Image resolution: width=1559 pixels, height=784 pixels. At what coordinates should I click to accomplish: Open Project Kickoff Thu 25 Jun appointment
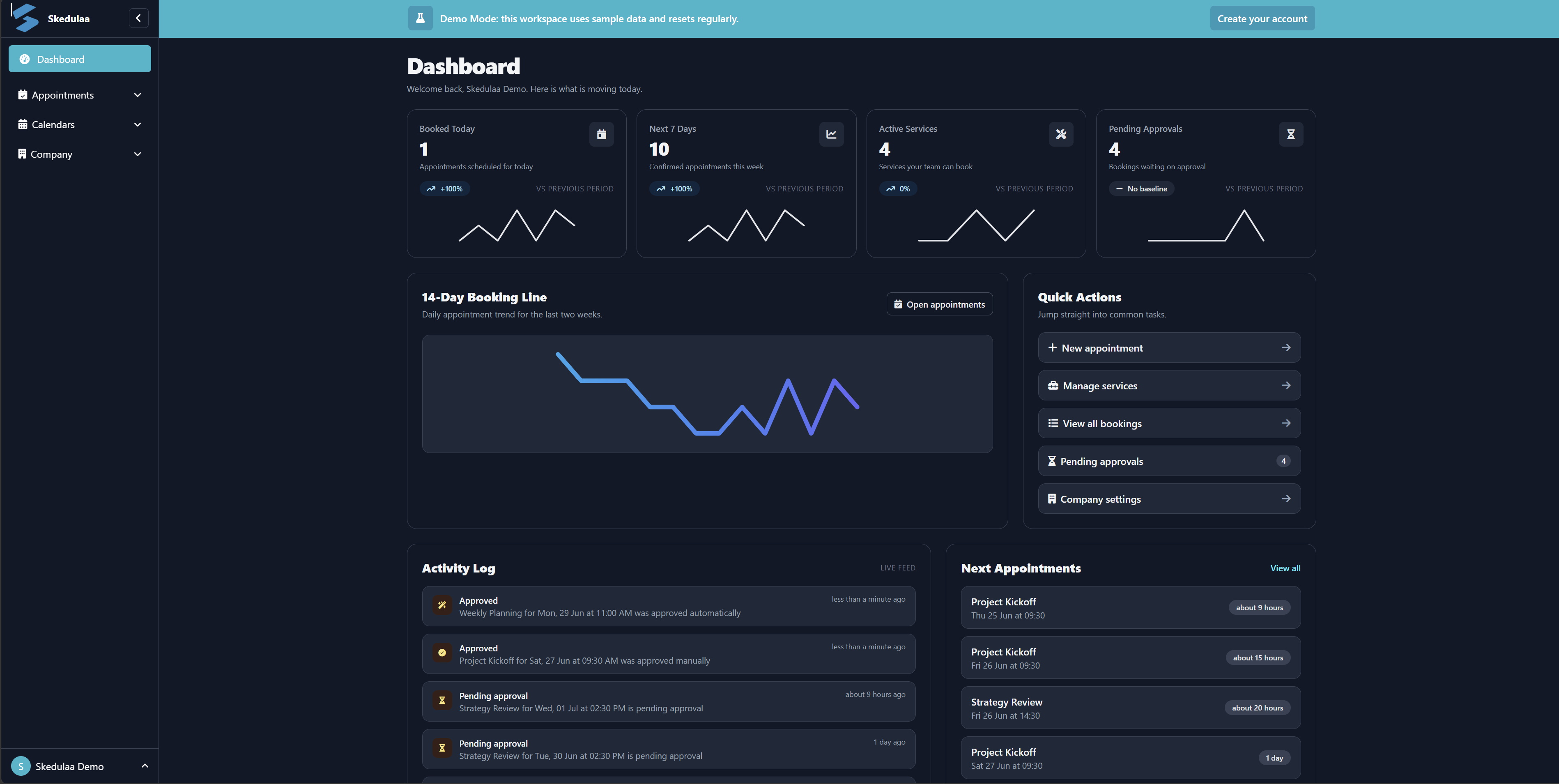1131,608
